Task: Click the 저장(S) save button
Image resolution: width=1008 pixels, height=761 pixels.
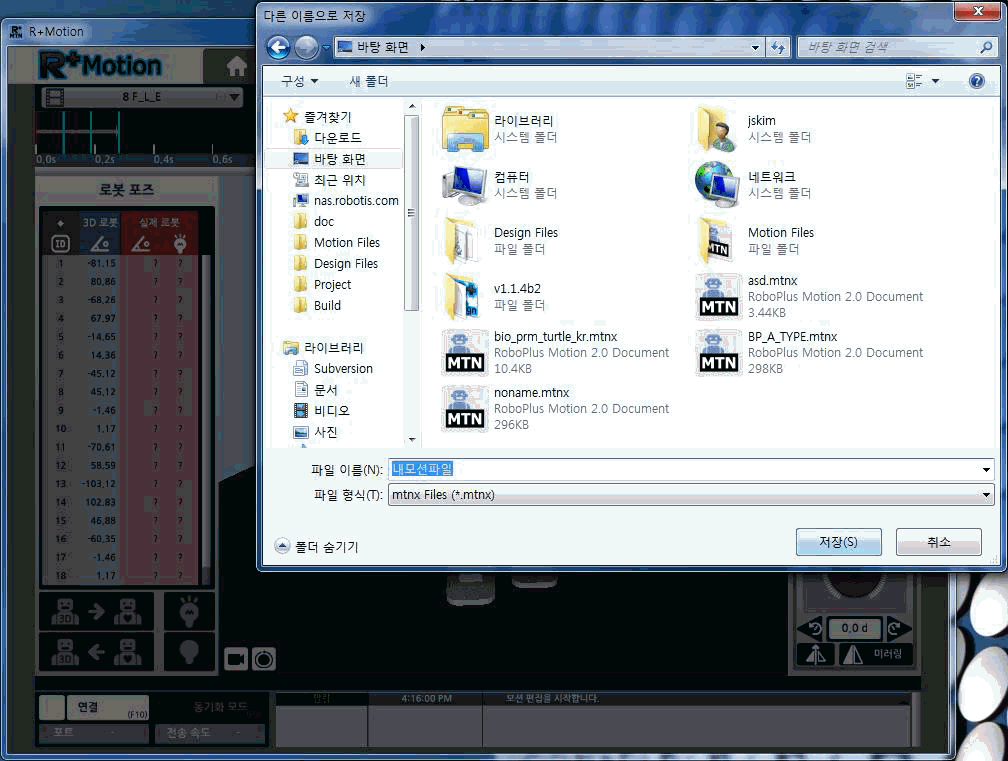Action: coord(838,542)
